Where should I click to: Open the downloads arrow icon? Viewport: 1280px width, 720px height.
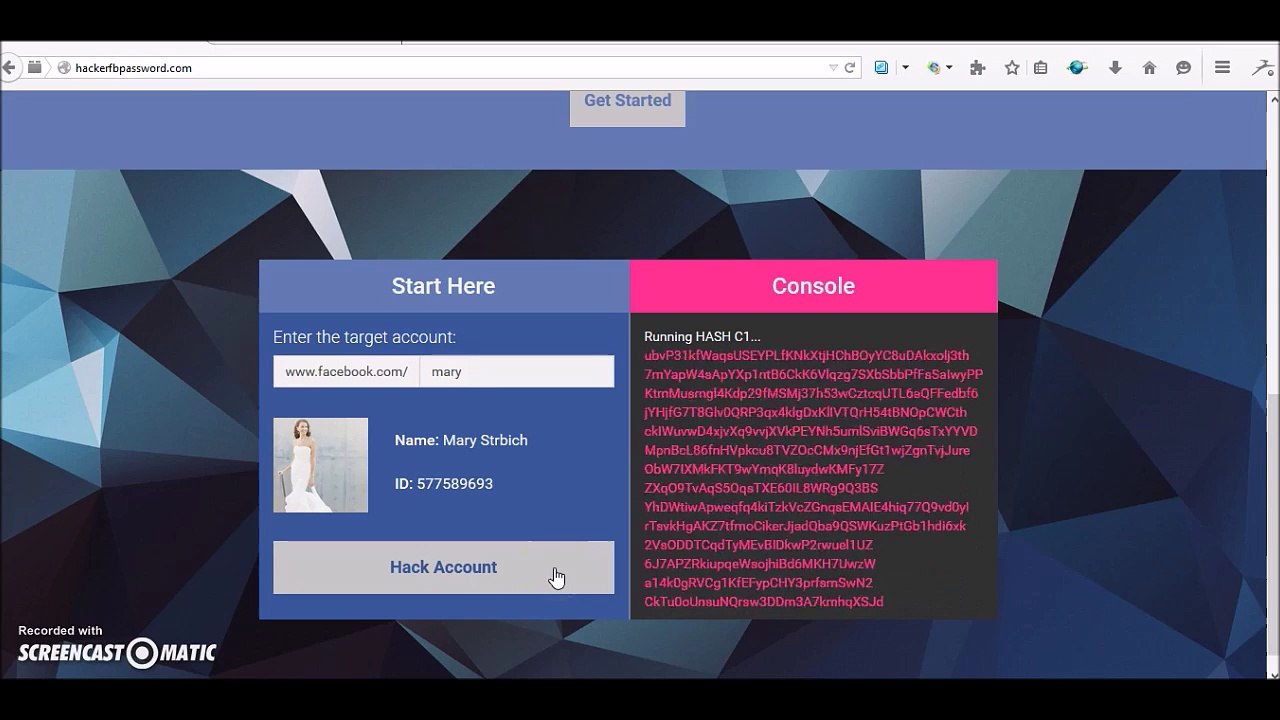tap(1115, 68)
